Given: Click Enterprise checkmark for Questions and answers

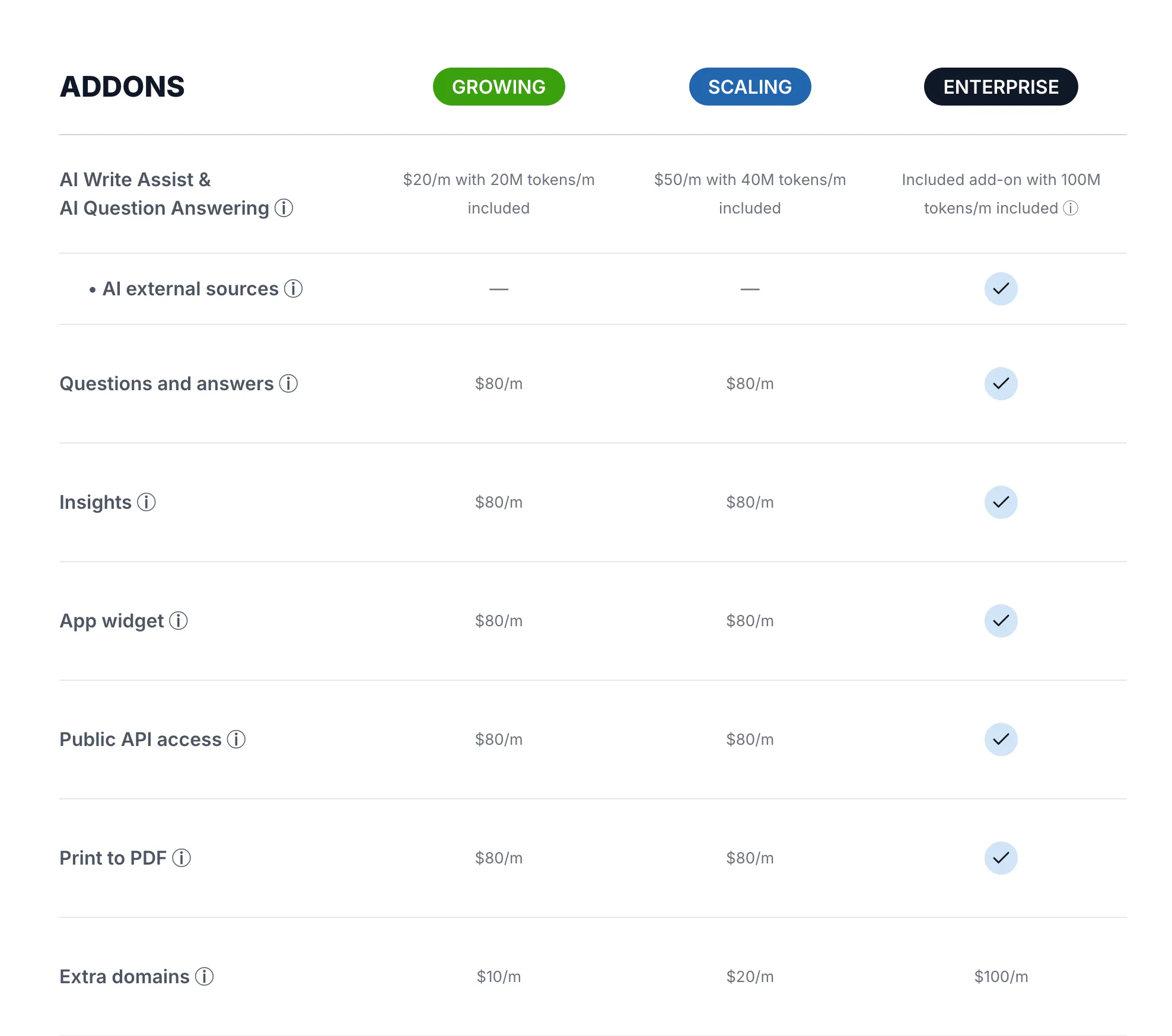Looking at the screenshot, I should (x=1001, y=384).
